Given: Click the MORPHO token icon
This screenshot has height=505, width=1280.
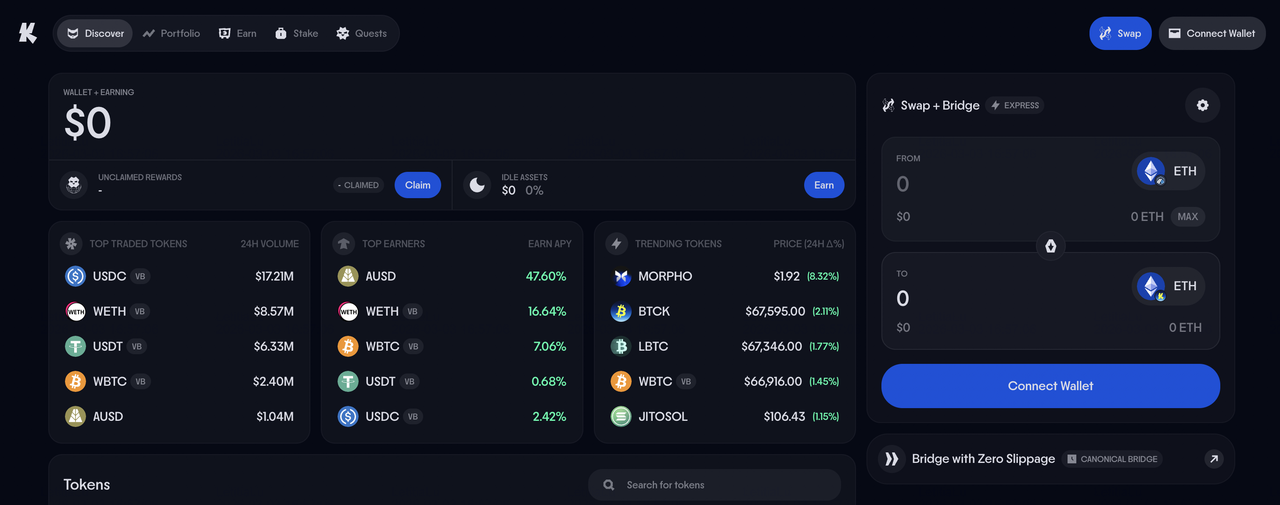Looking at the screenshot, I should point(621,276).
